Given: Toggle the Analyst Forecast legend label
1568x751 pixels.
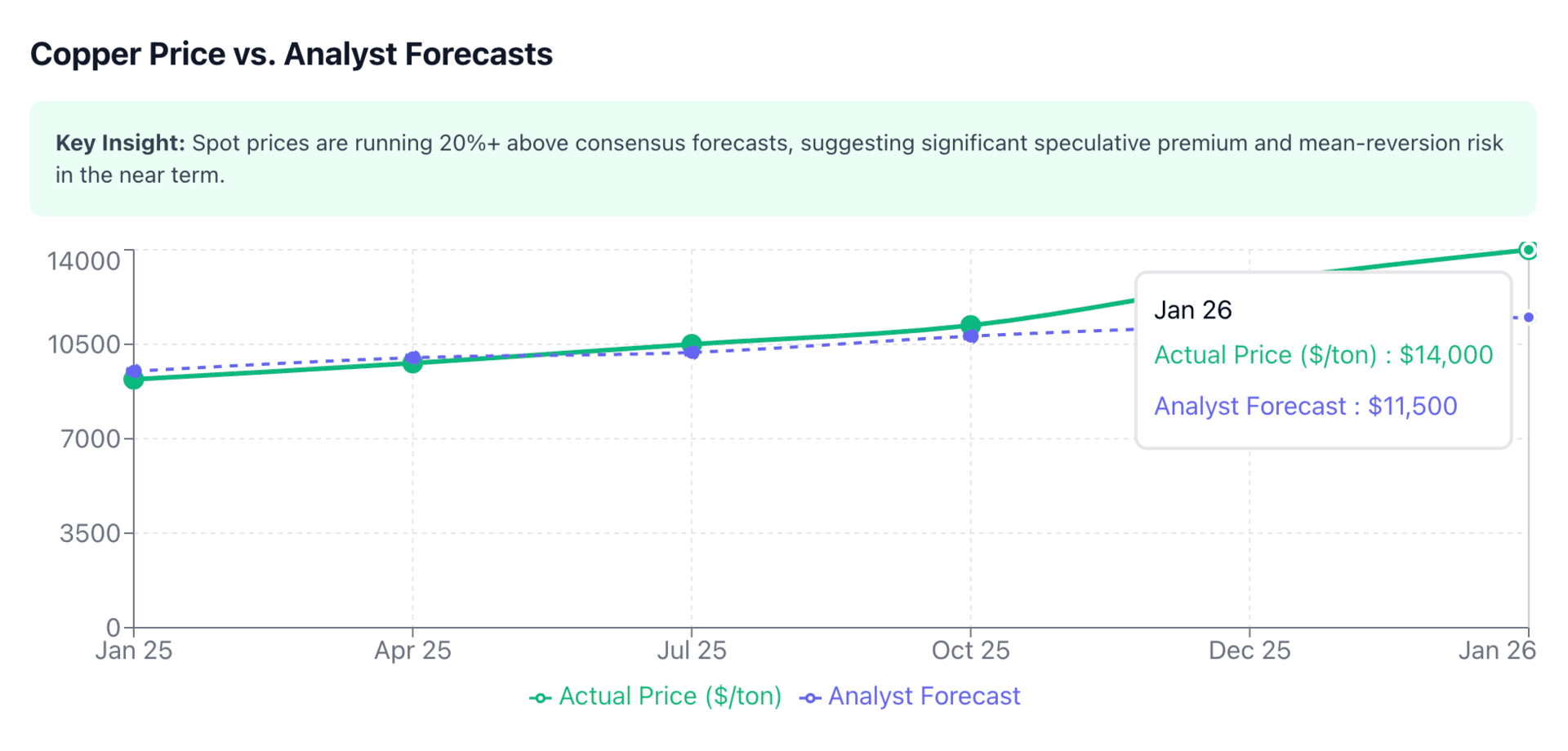Looking at the screenshot, I should tap(924, 696).
